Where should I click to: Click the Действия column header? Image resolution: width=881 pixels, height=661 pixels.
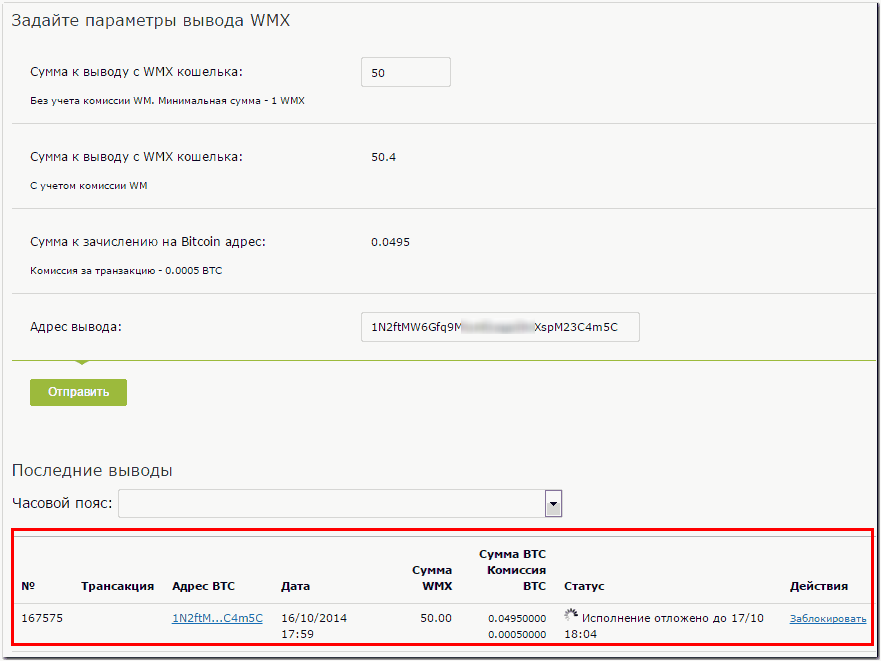point(819,586)
